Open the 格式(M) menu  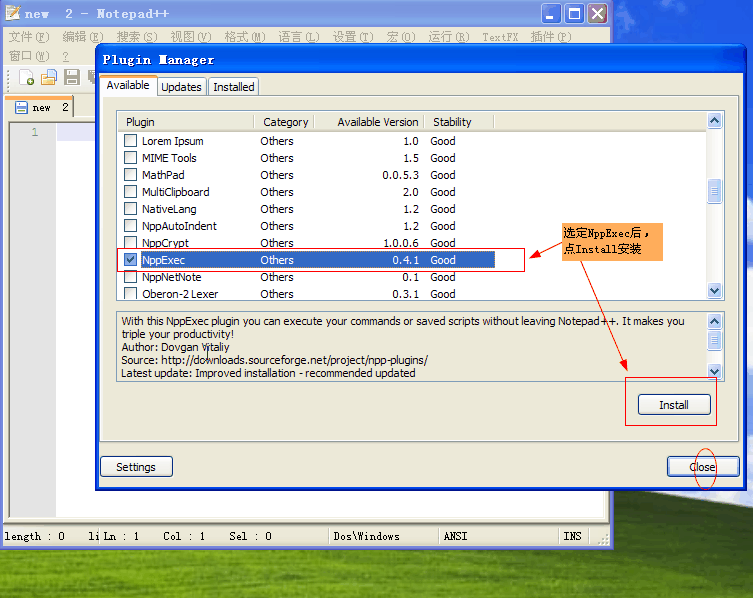245,37
